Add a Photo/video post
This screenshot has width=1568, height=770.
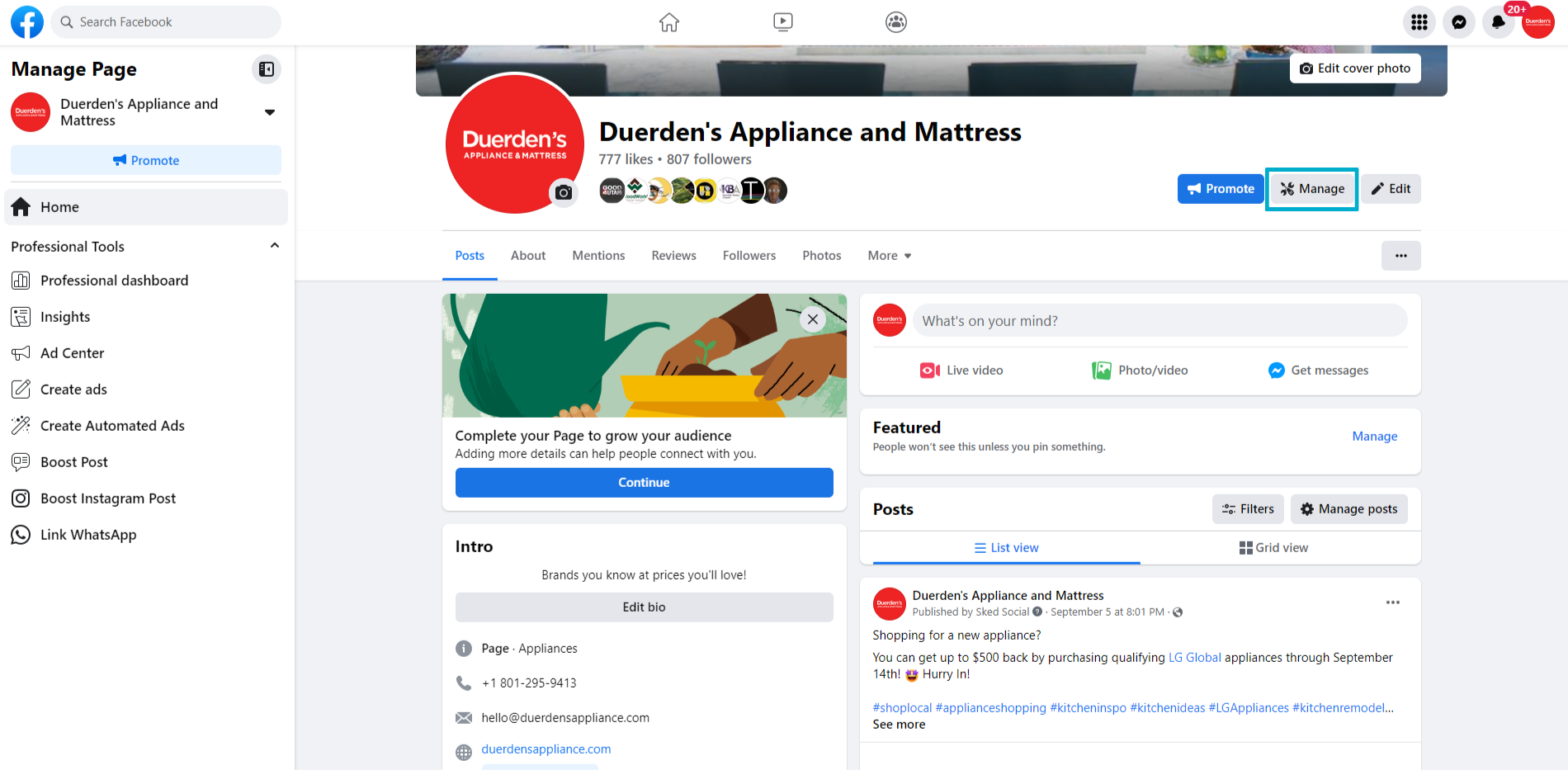[1141, 371]
